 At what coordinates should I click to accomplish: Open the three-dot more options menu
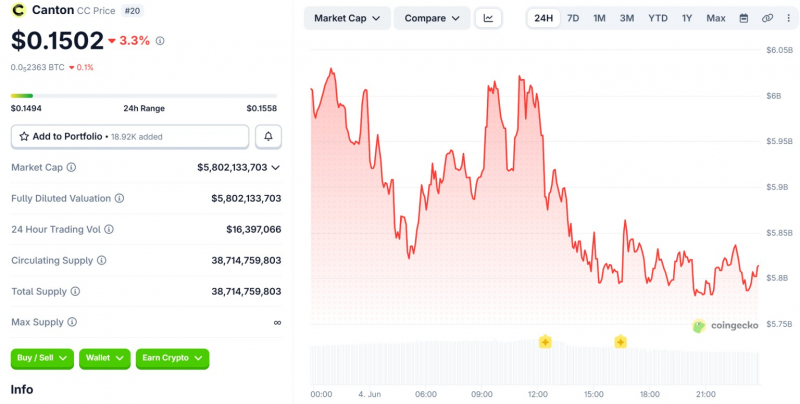tap(789, 18)
